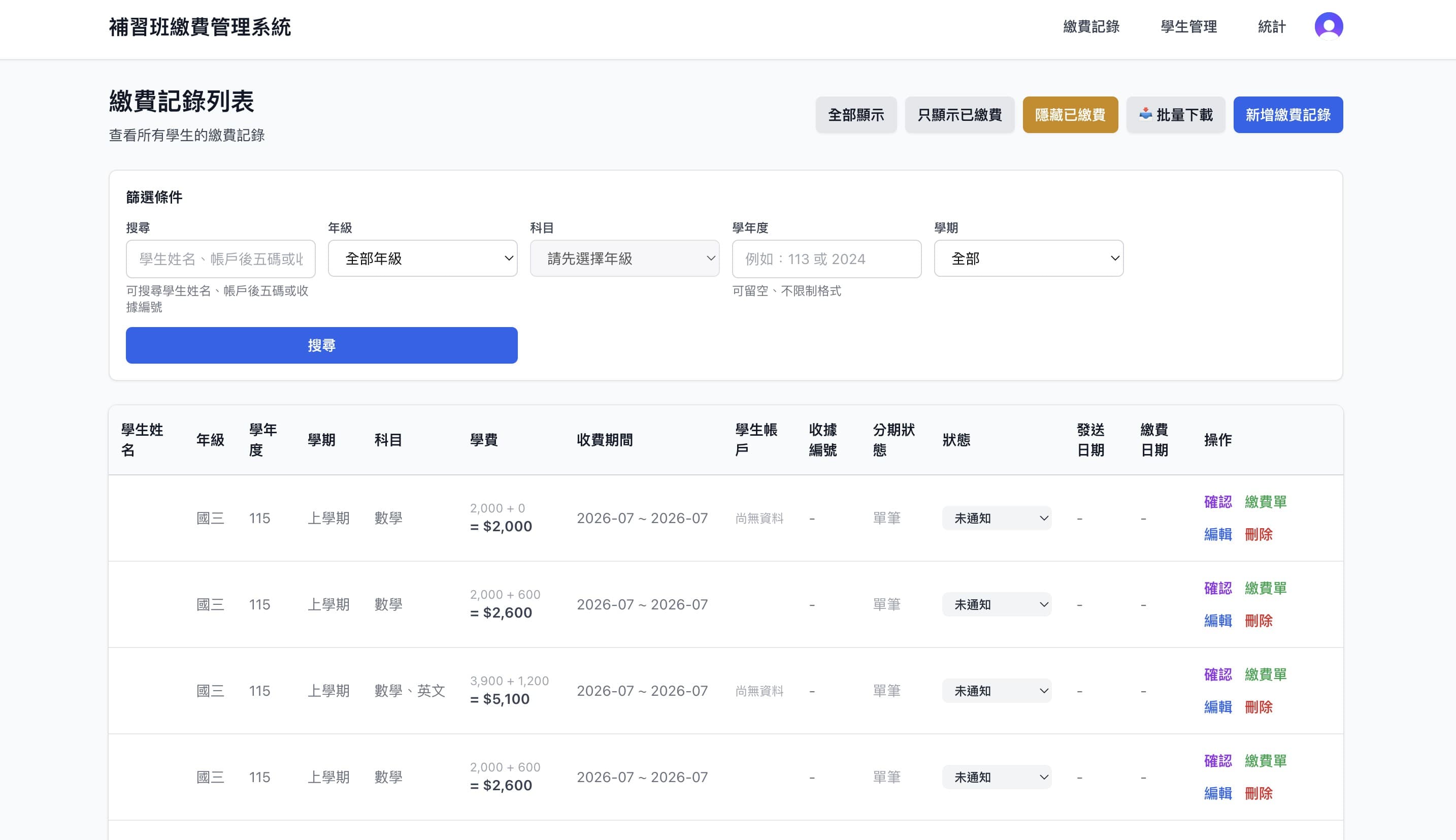Open the 科目 dropdown showing 請先選擇年級

[624, 259]
